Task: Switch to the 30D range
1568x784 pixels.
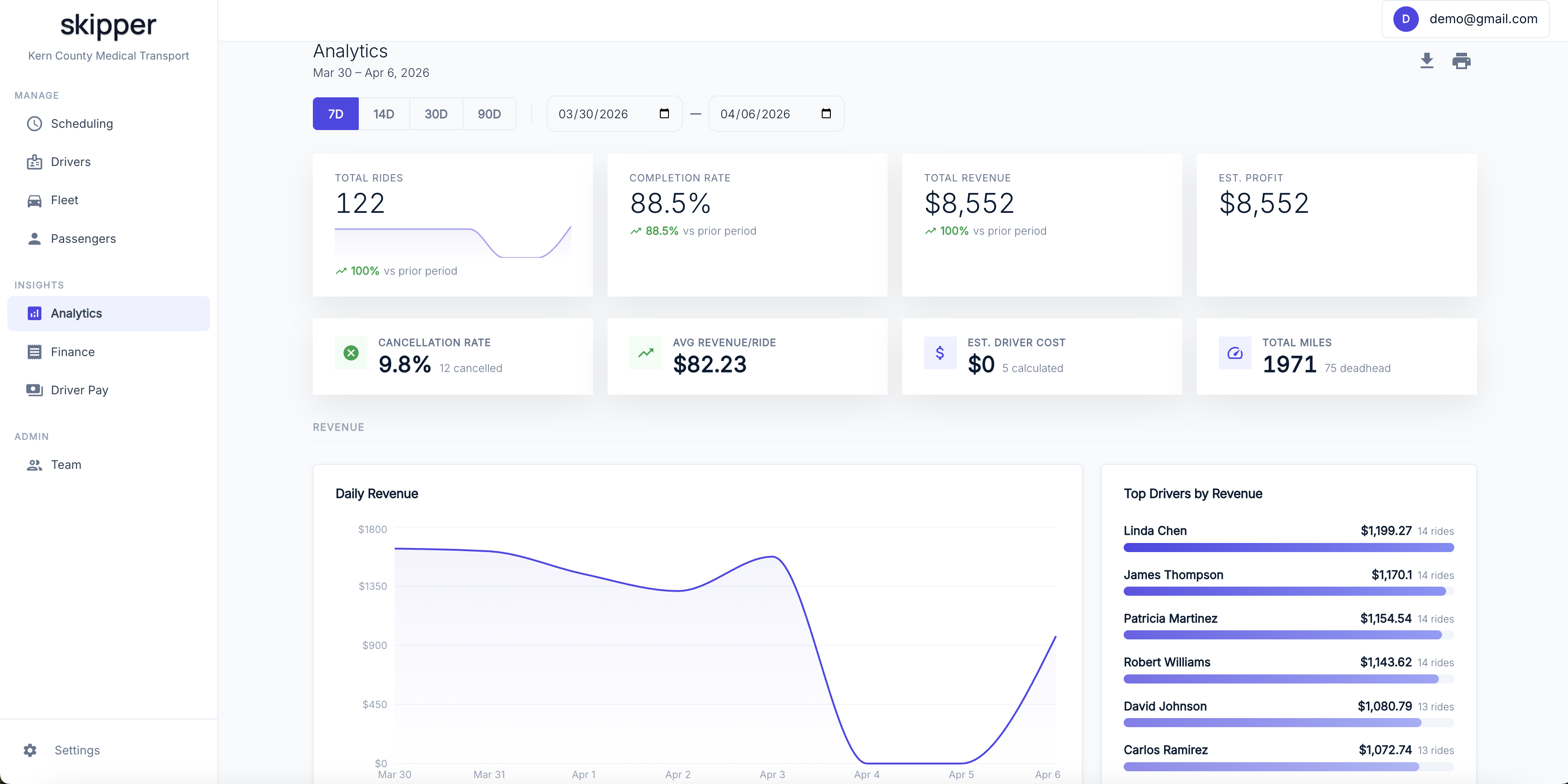Action: coord(436,114)
